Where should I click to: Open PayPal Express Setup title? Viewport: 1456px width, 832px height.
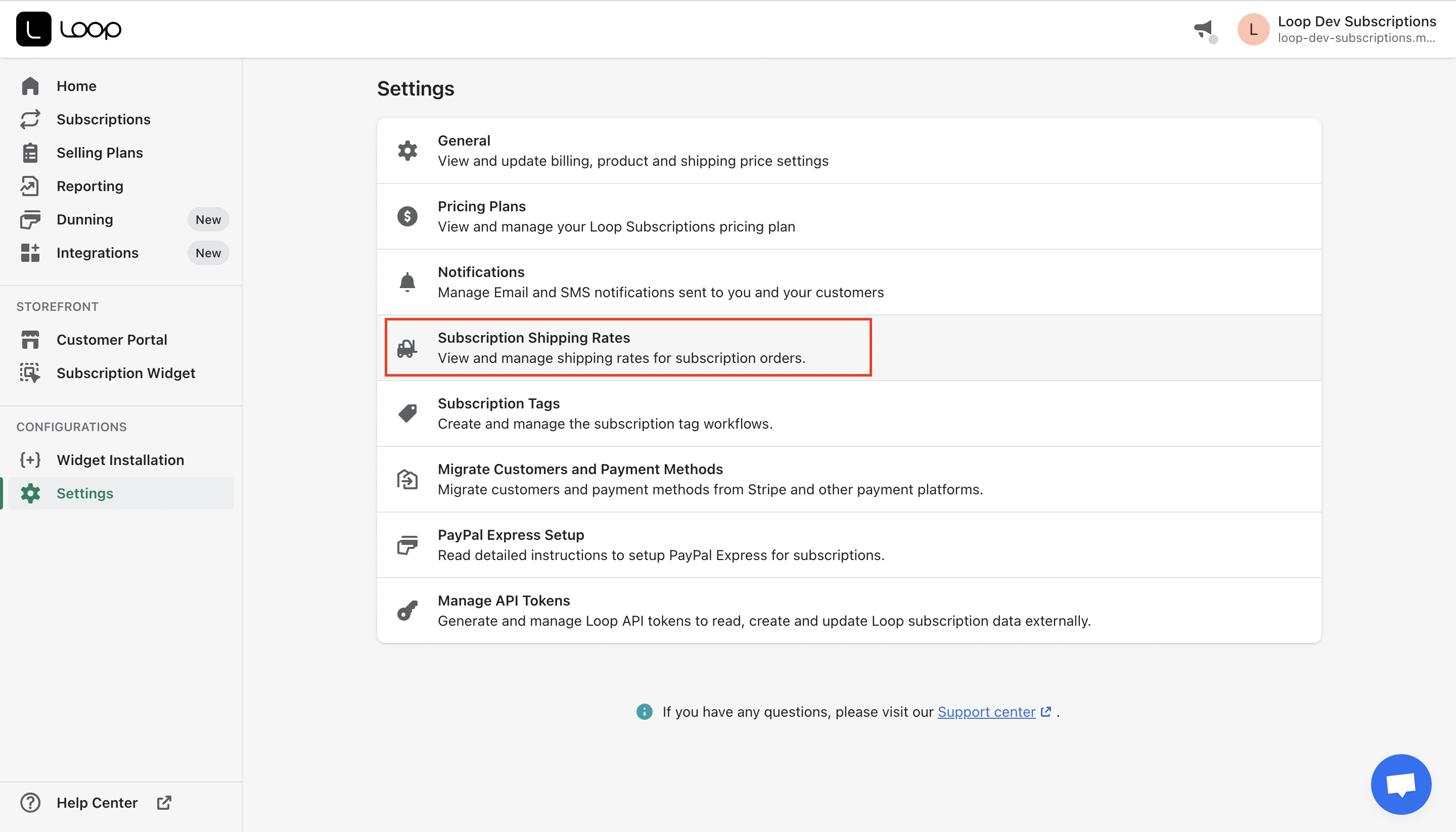point(511,535)
